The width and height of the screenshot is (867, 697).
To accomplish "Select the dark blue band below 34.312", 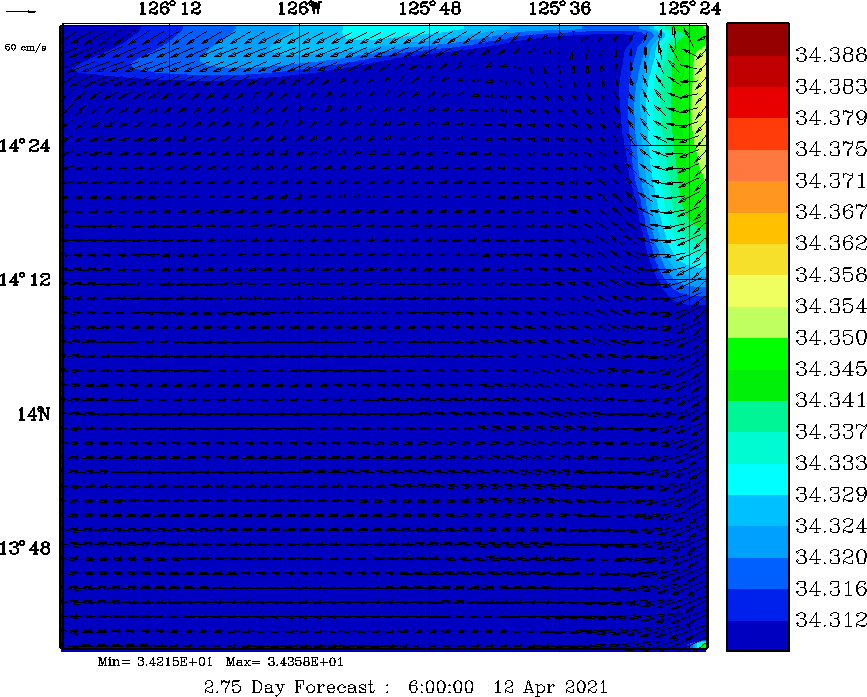I will (x=758, y=636).
